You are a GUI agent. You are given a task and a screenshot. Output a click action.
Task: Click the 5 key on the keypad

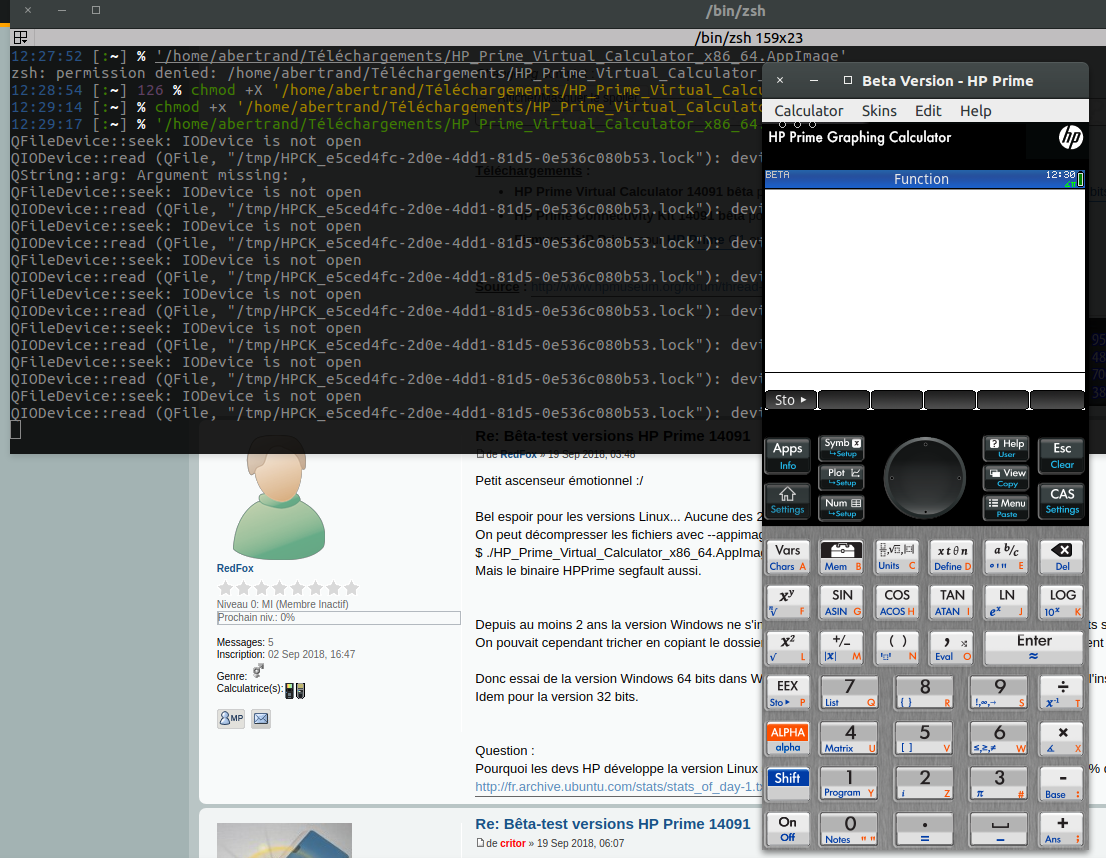click(925, 739)
